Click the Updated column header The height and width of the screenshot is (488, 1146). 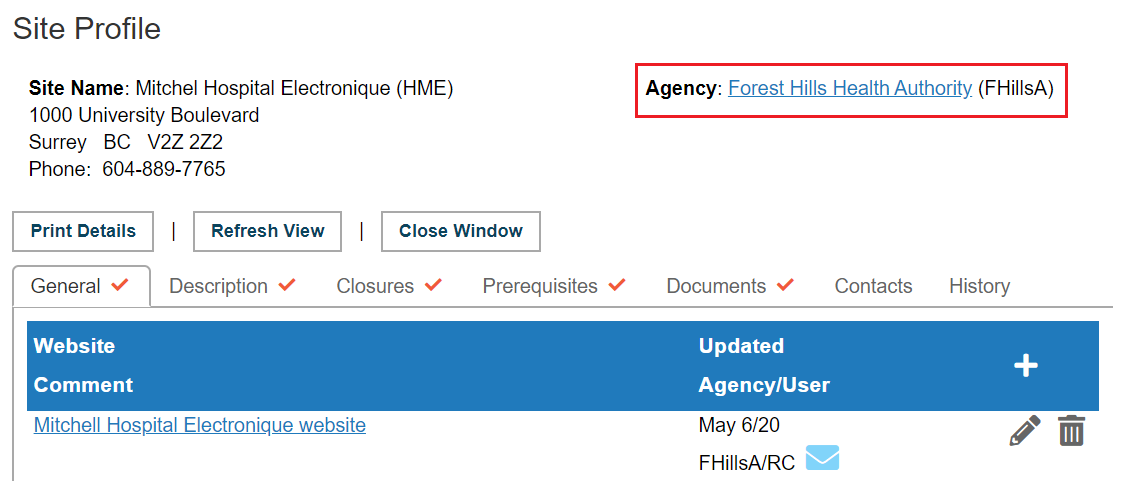coord(741,346)
